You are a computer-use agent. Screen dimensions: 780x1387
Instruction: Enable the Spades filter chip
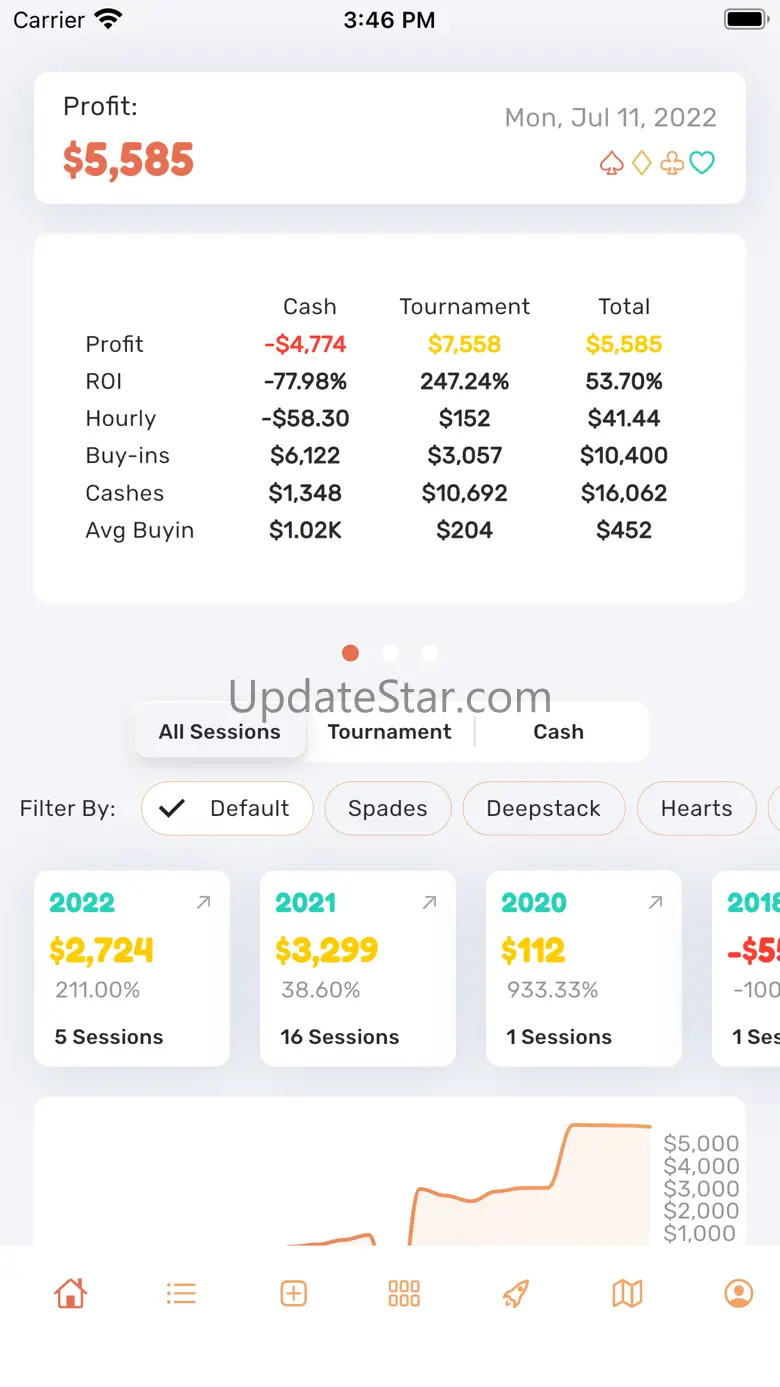[x=387, y=808]
